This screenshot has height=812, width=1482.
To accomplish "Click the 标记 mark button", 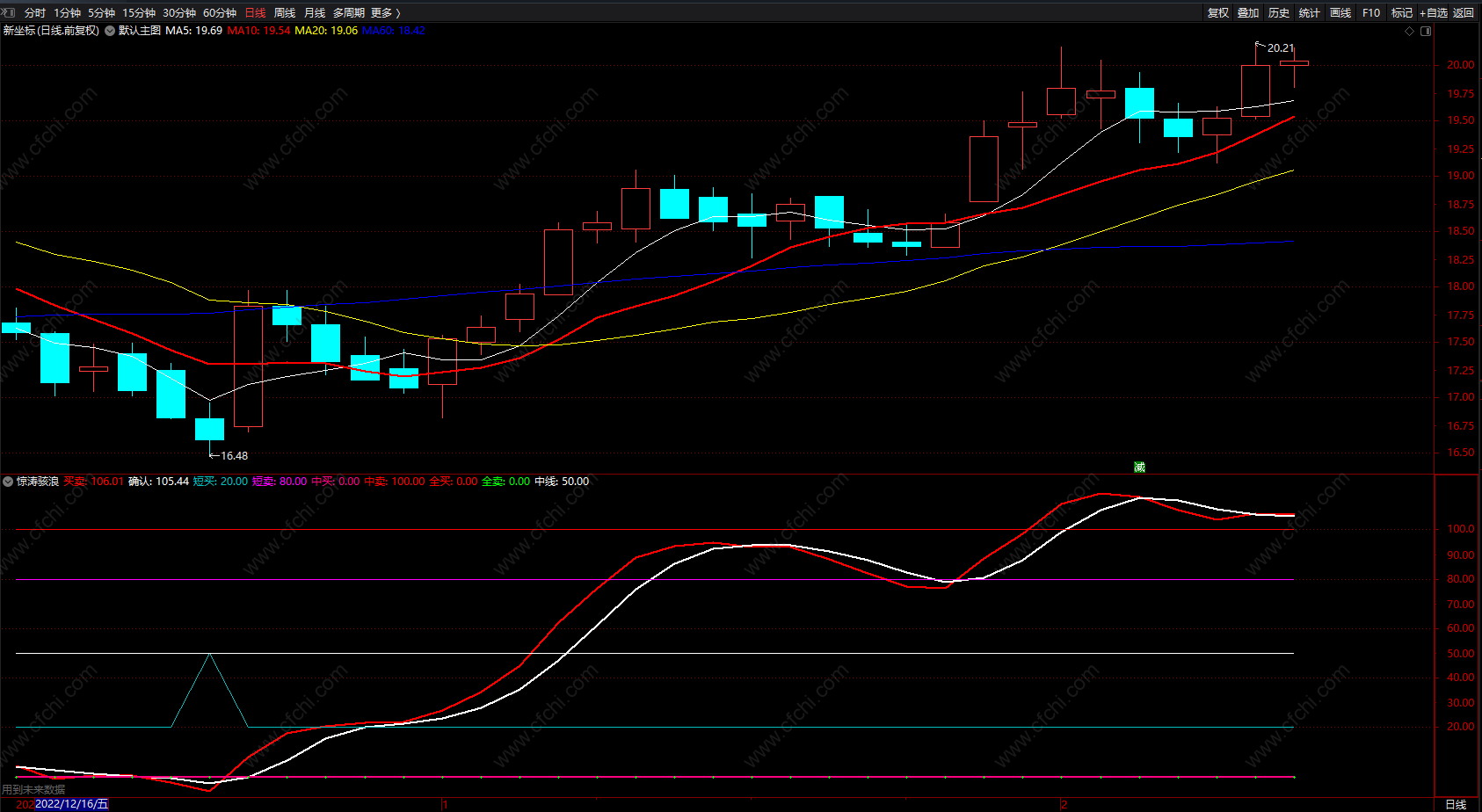I will coord(1402,13).
